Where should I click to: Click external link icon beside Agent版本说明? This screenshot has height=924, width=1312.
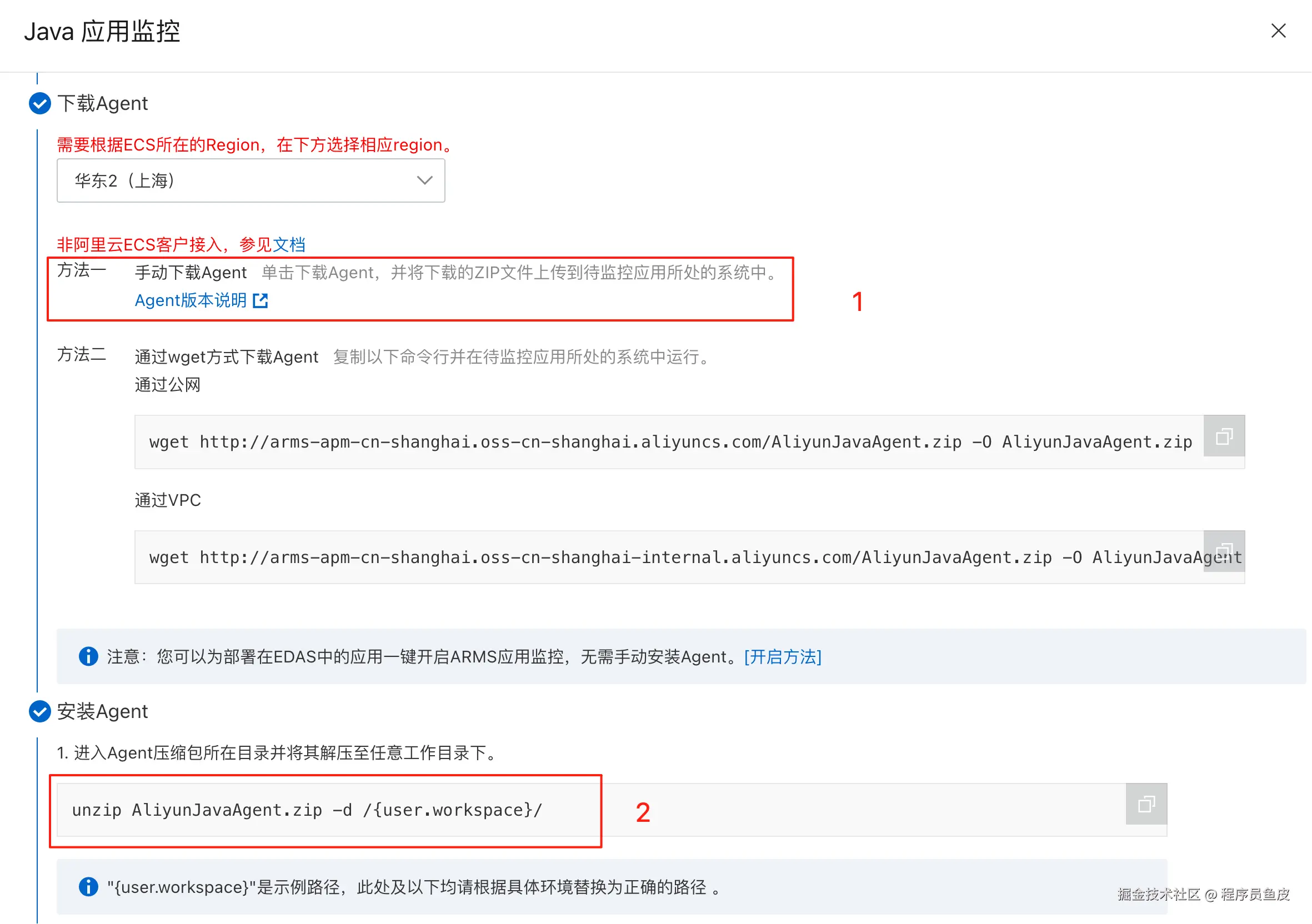point(261,301)
